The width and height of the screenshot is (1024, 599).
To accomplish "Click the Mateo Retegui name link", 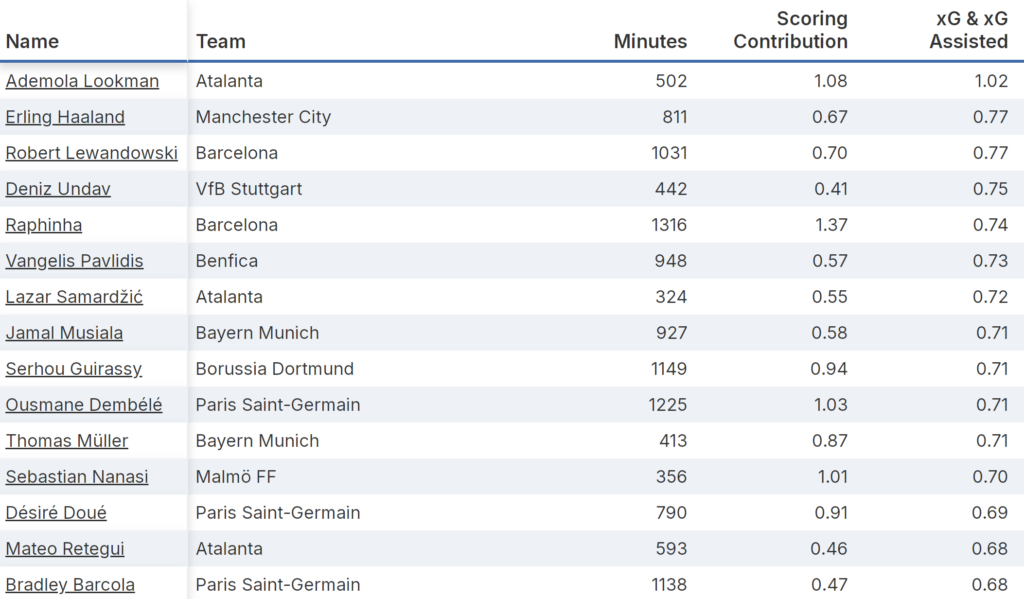I will click(65, 549).
